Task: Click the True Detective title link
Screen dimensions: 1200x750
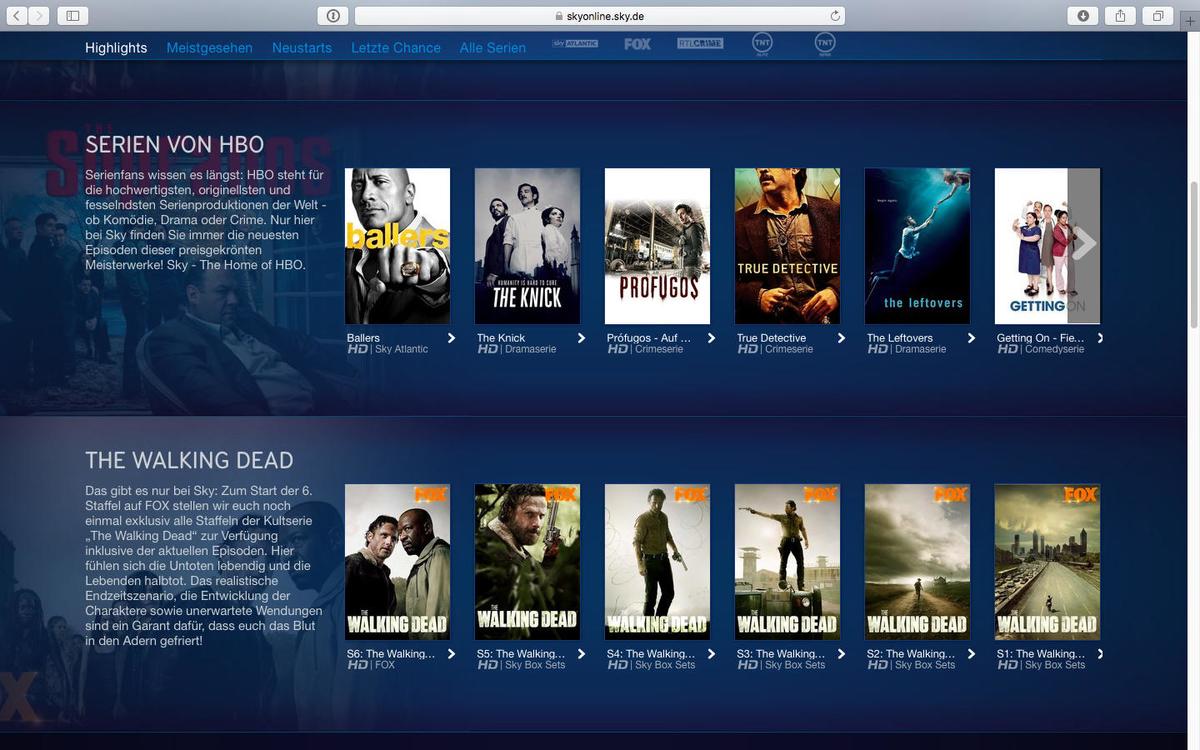Action: (x=771, y=338)
